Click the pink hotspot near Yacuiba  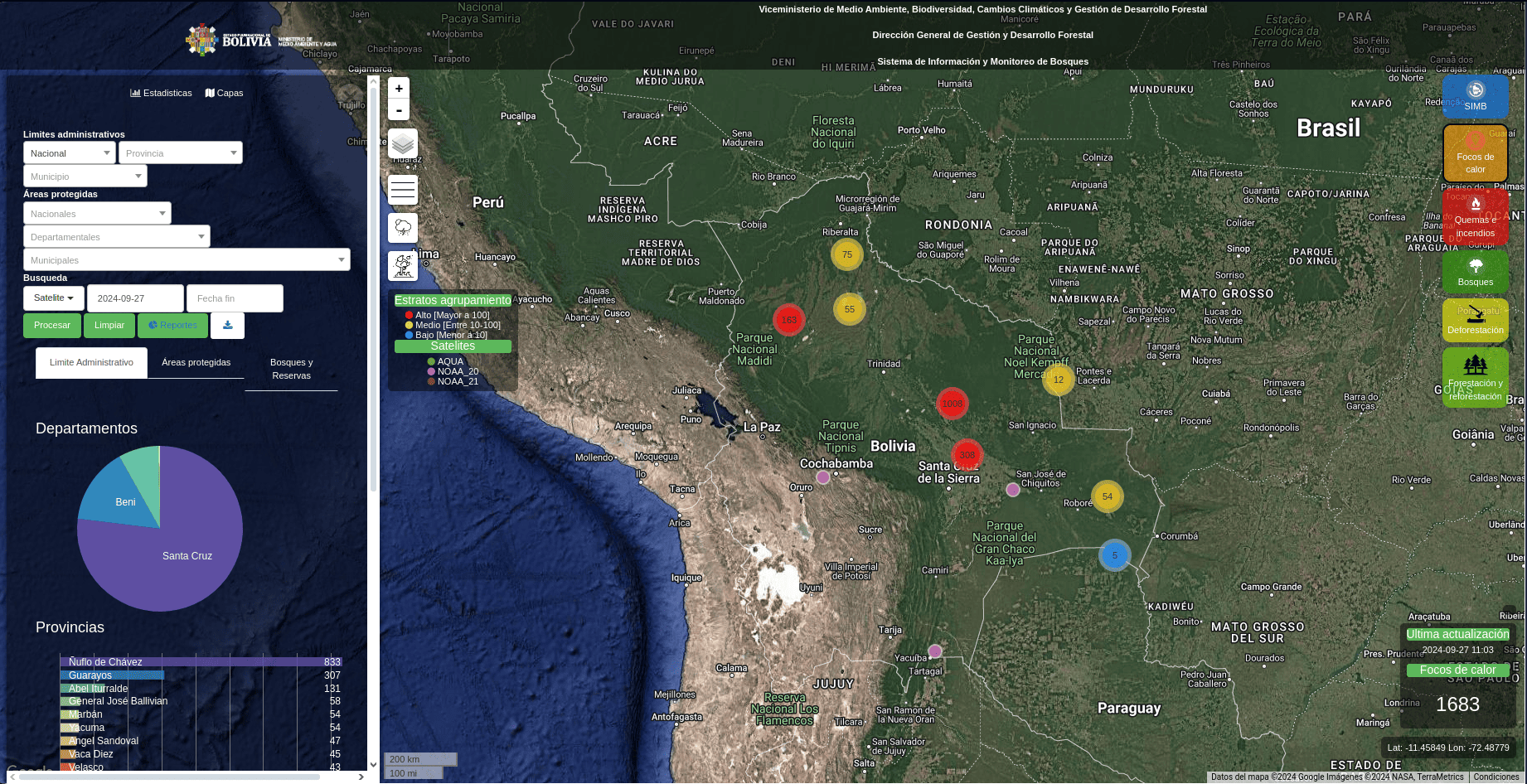click(935, 651)
